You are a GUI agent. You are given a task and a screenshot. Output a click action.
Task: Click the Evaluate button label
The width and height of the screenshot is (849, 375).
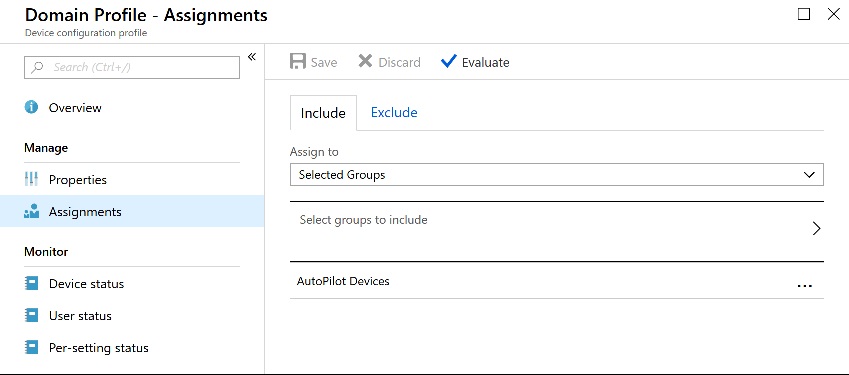485,63
